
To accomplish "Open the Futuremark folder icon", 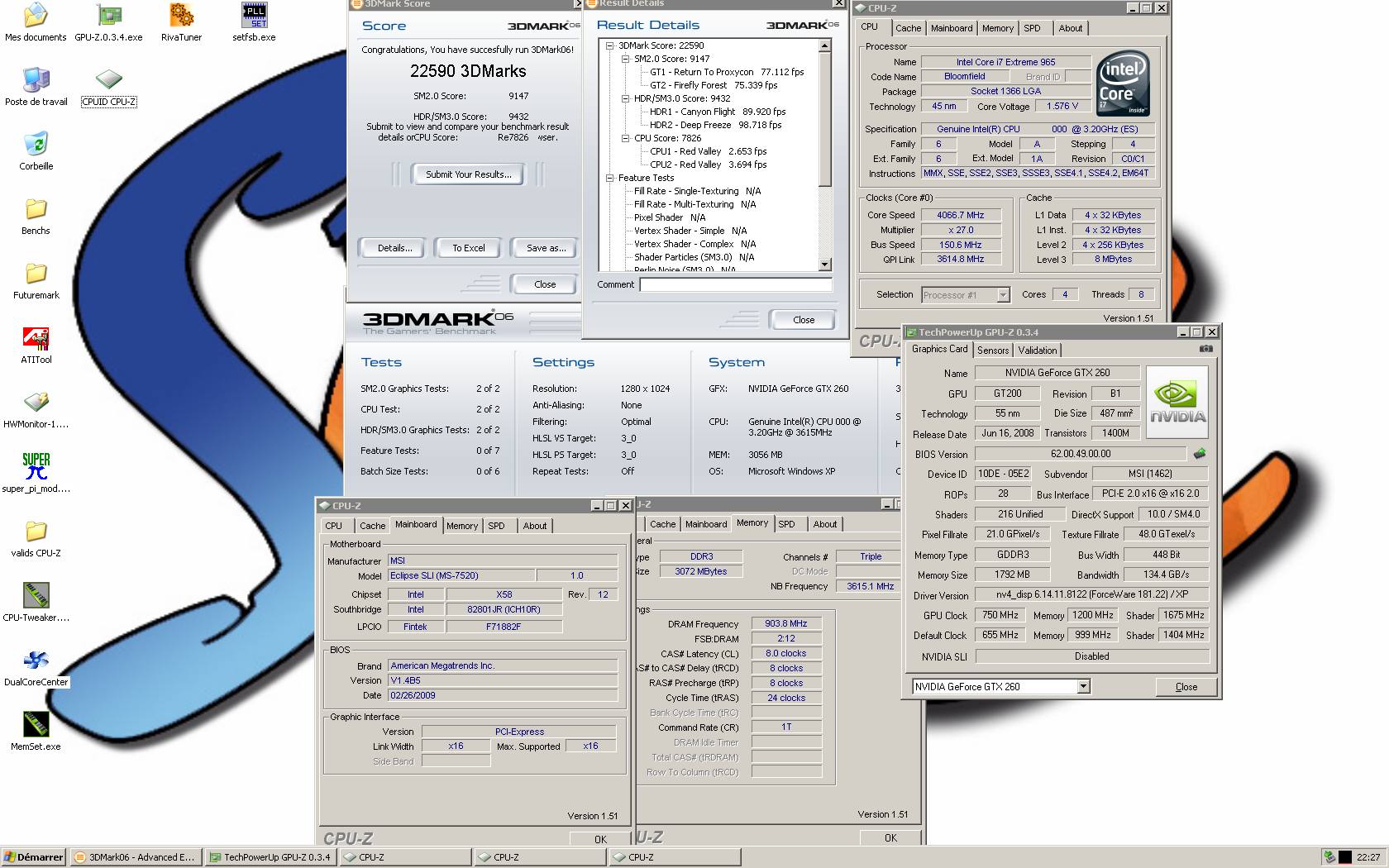I will (x=36, y=279).
